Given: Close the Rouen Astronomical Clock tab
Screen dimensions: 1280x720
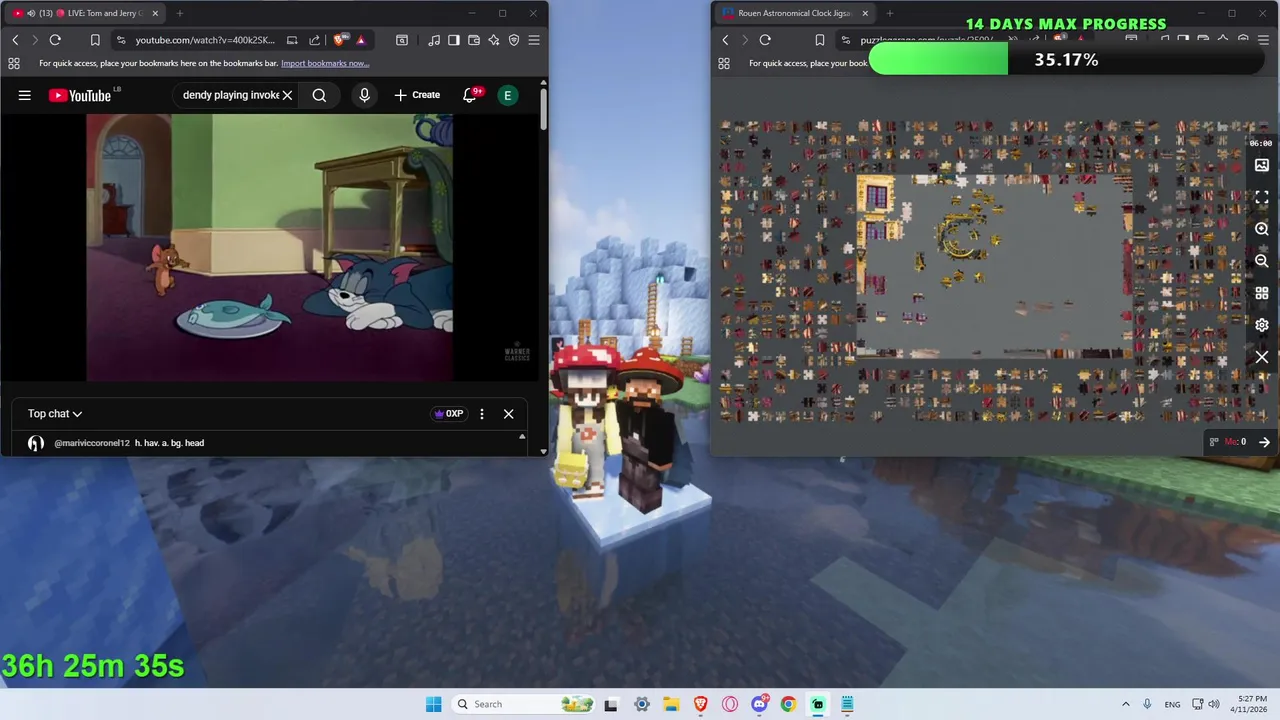Looking at the screenshot, I should click(865, 13).
